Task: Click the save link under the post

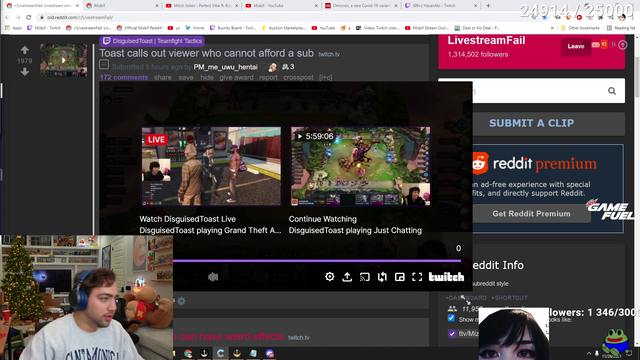Action: click(186, 77)
